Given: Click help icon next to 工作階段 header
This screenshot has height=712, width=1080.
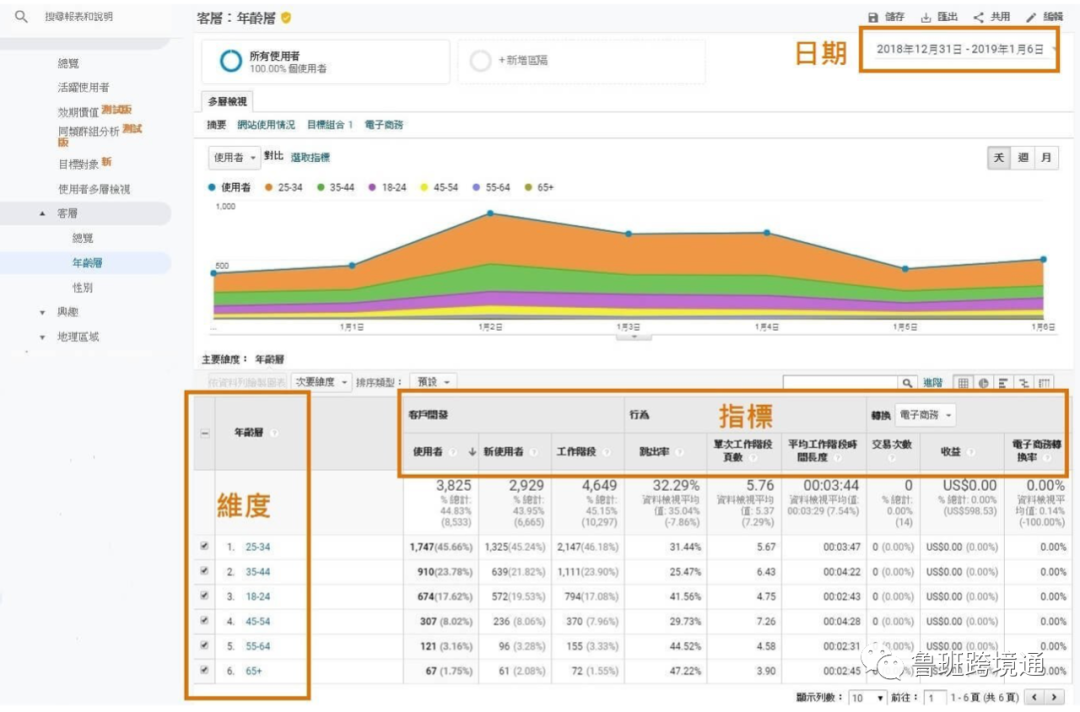Looking at the screenshot, I should pos(606,452).
